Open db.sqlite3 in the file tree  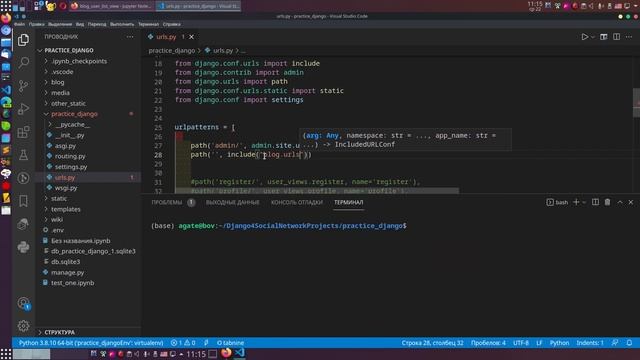click(x=66, y=262)
